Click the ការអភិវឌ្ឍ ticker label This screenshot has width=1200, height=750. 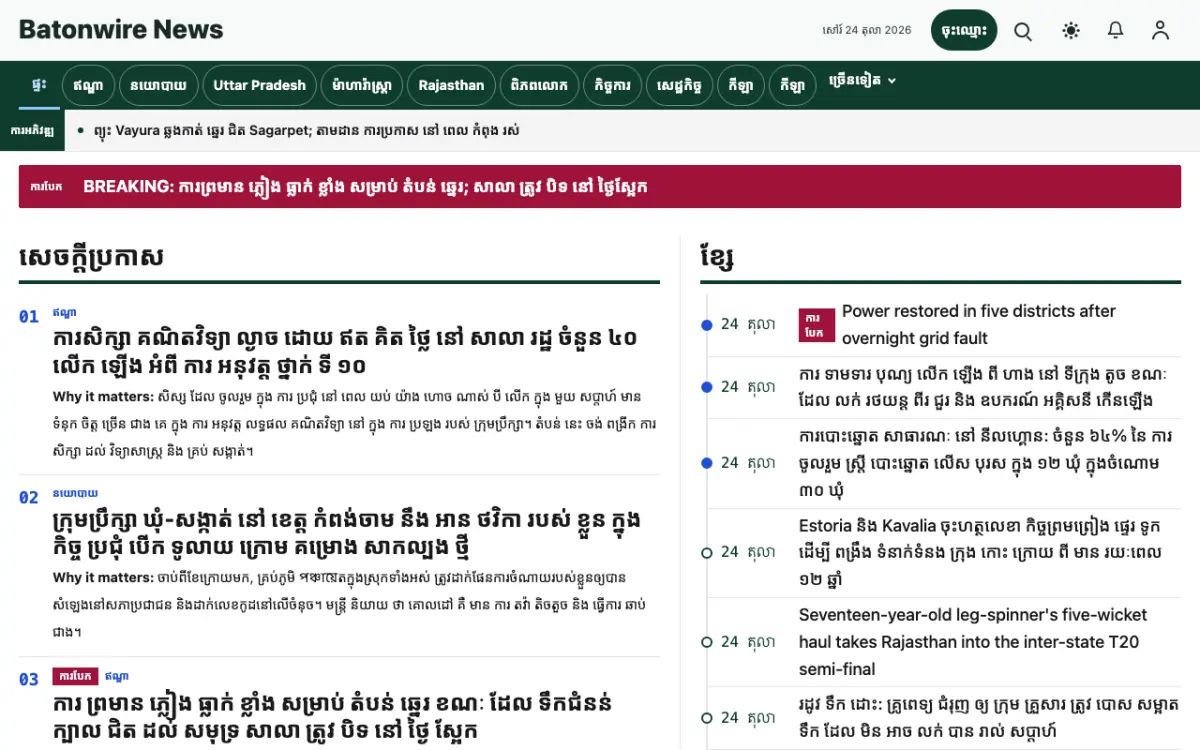click(x=32, y=130)
